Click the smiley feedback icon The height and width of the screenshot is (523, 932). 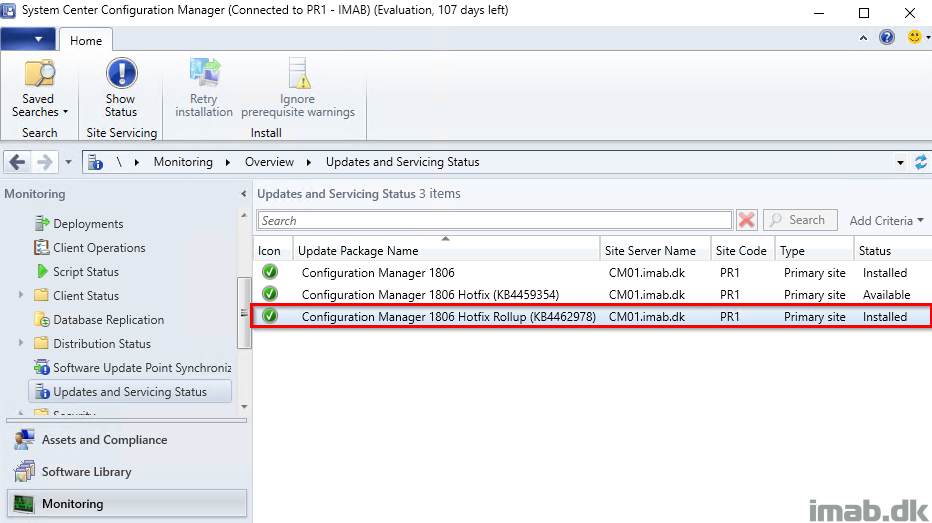point(914,37)
